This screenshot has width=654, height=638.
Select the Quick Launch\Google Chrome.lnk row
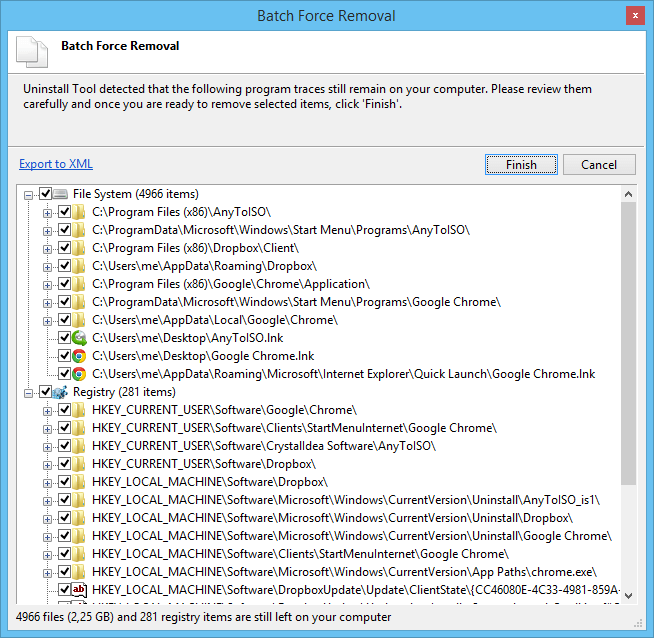343,374
